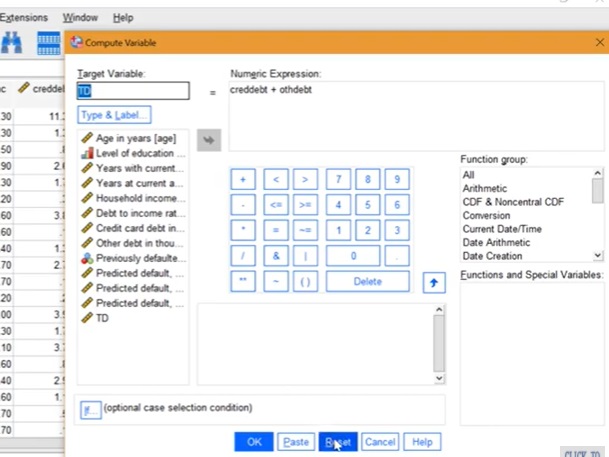This screenshot has width=609, height=457.
Task: Click the division slash key
Action: pyautogui.click(x=243, y=255)
